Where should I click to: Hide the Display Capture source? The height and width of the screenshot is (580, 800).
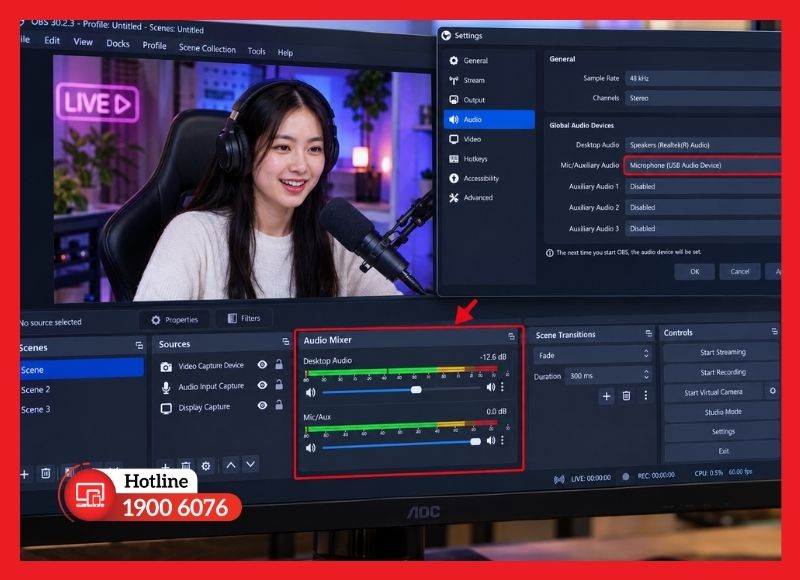pyautogui.click(x=262, y=406)
